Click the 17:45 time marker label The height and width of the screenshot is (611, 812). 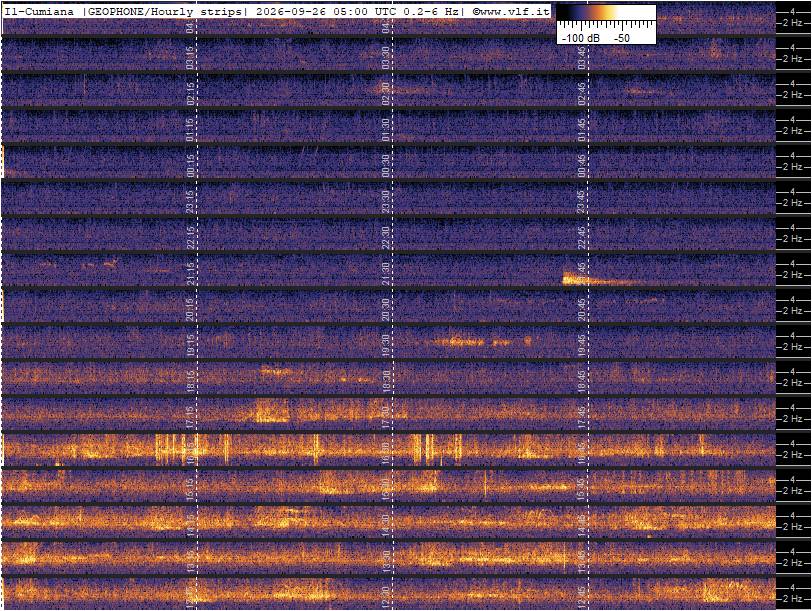(582, 416)
